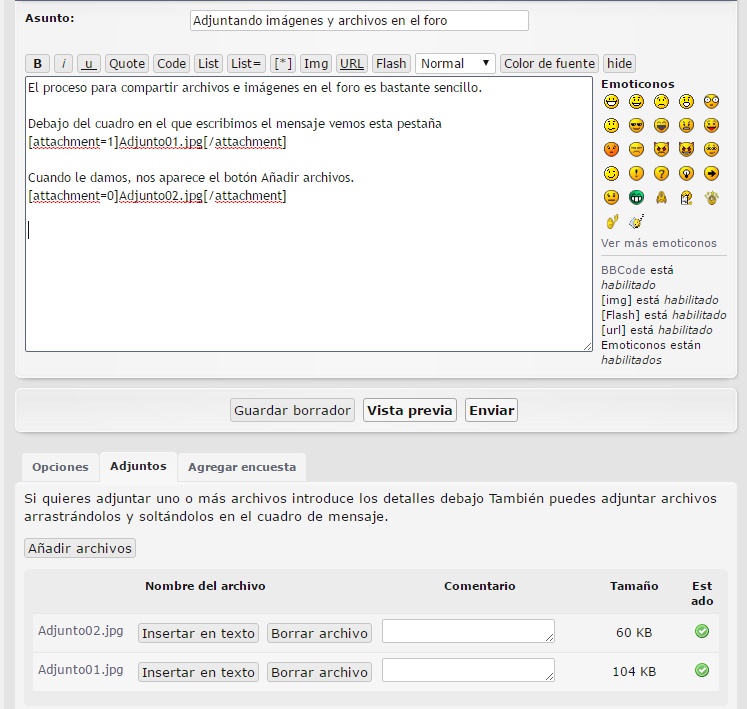The width and height of the screenshot is (747, 709).
Task: Click inside the message text area
Action: point(309,214)
